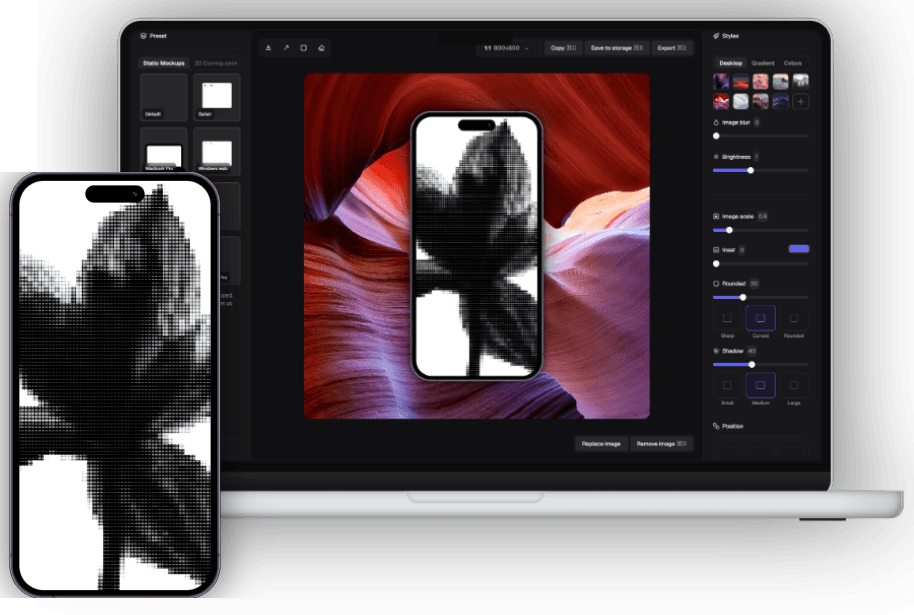Pick the pale sky background thumbnail

(781, 82)
